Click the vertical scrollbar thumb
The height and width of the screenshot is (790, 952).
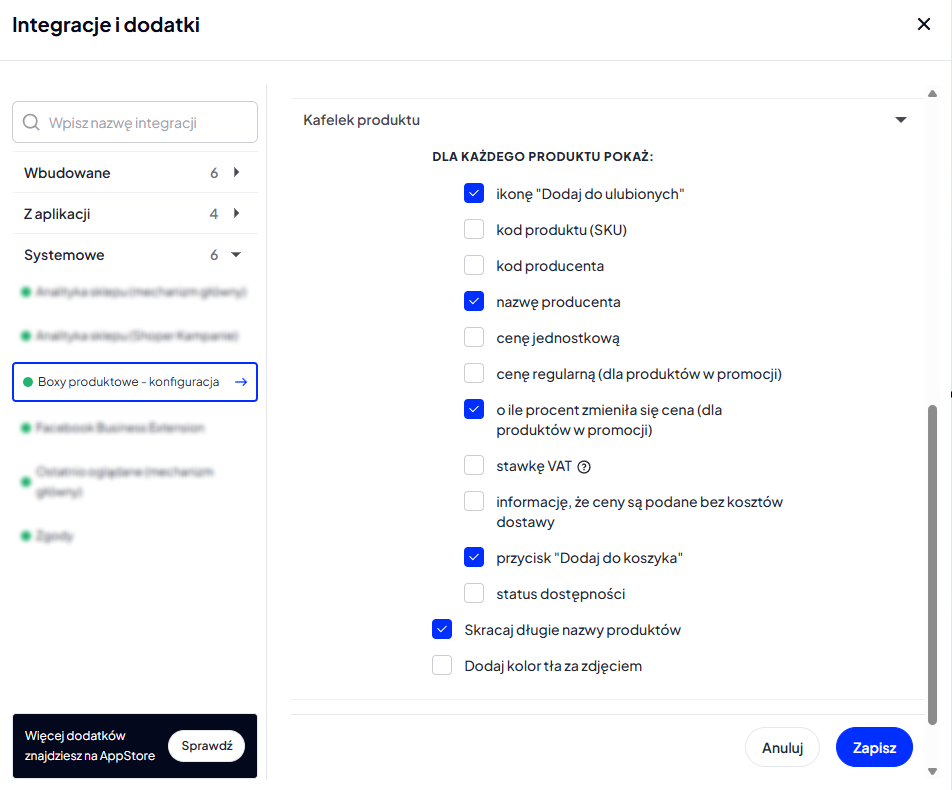click(x=933, y=565)
